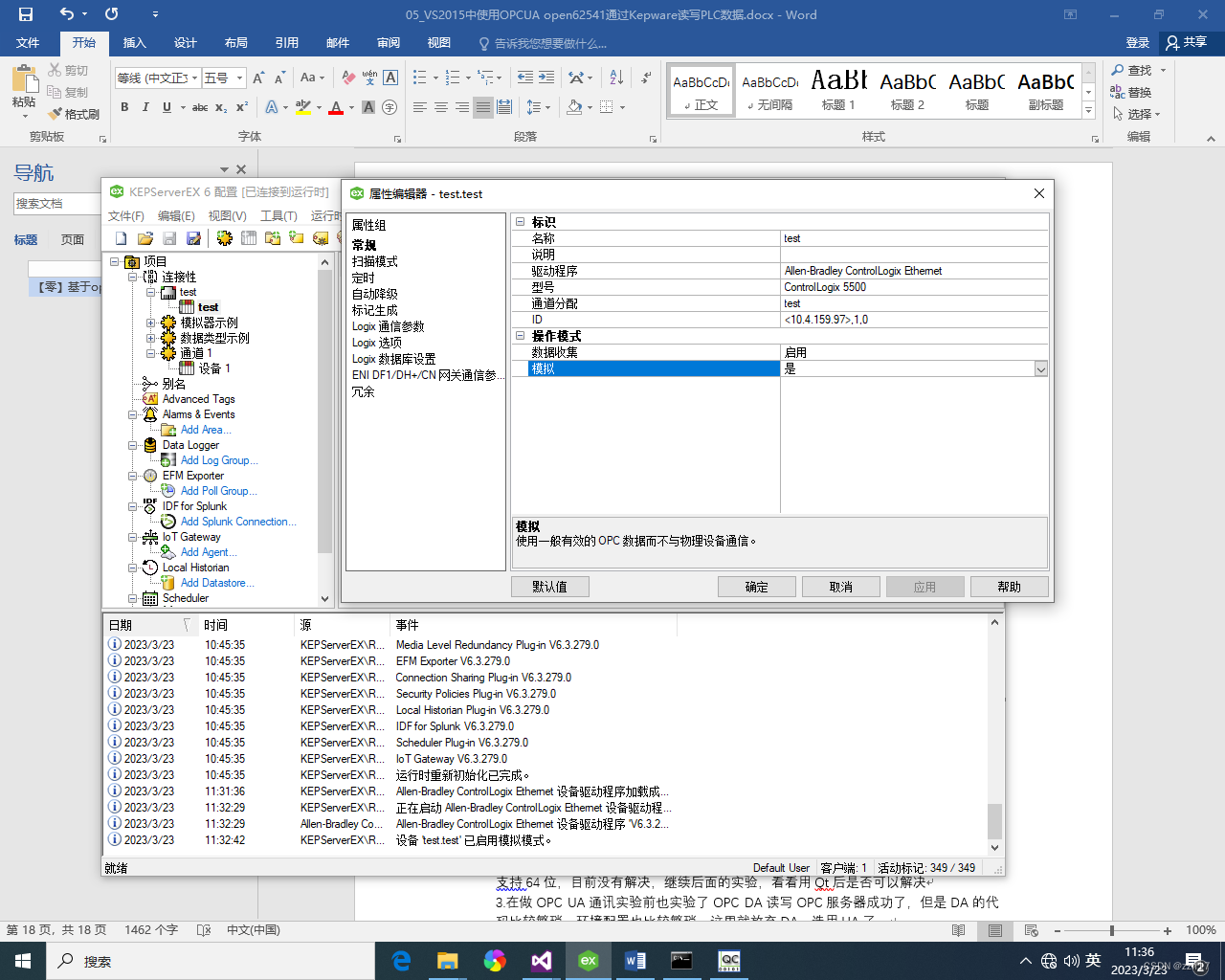Click the enclosed character (circled 字) icon
The width and height of the screenshot is (1225, 980).
click(390, 107)
